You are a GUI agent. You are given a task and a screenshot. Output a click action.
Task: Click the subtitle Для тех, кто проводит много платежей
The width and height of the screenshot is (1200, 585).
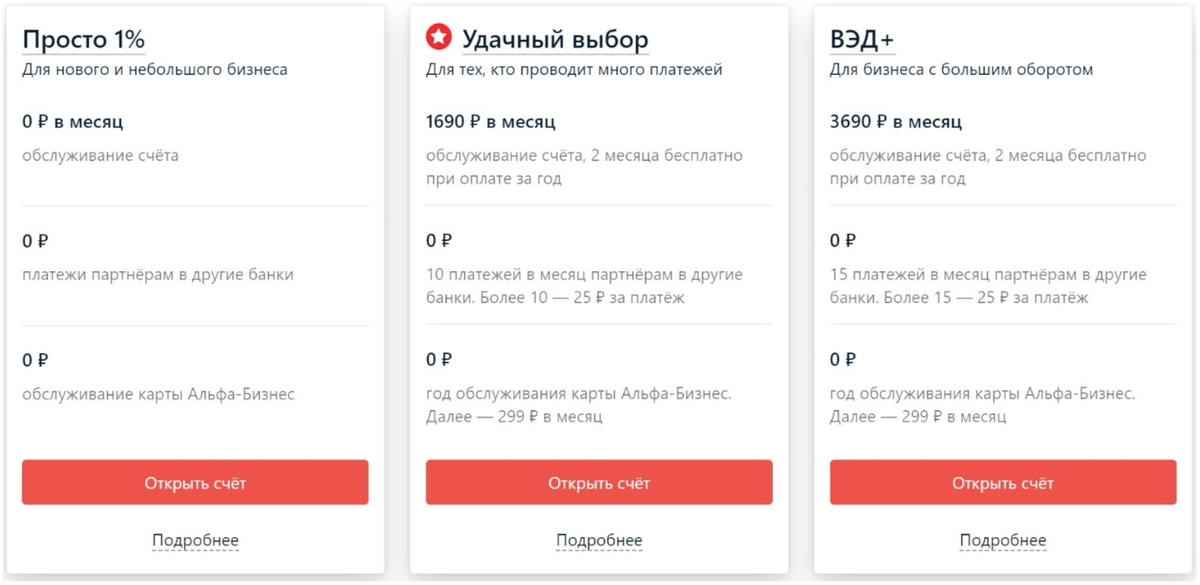[x=574, y=70]
